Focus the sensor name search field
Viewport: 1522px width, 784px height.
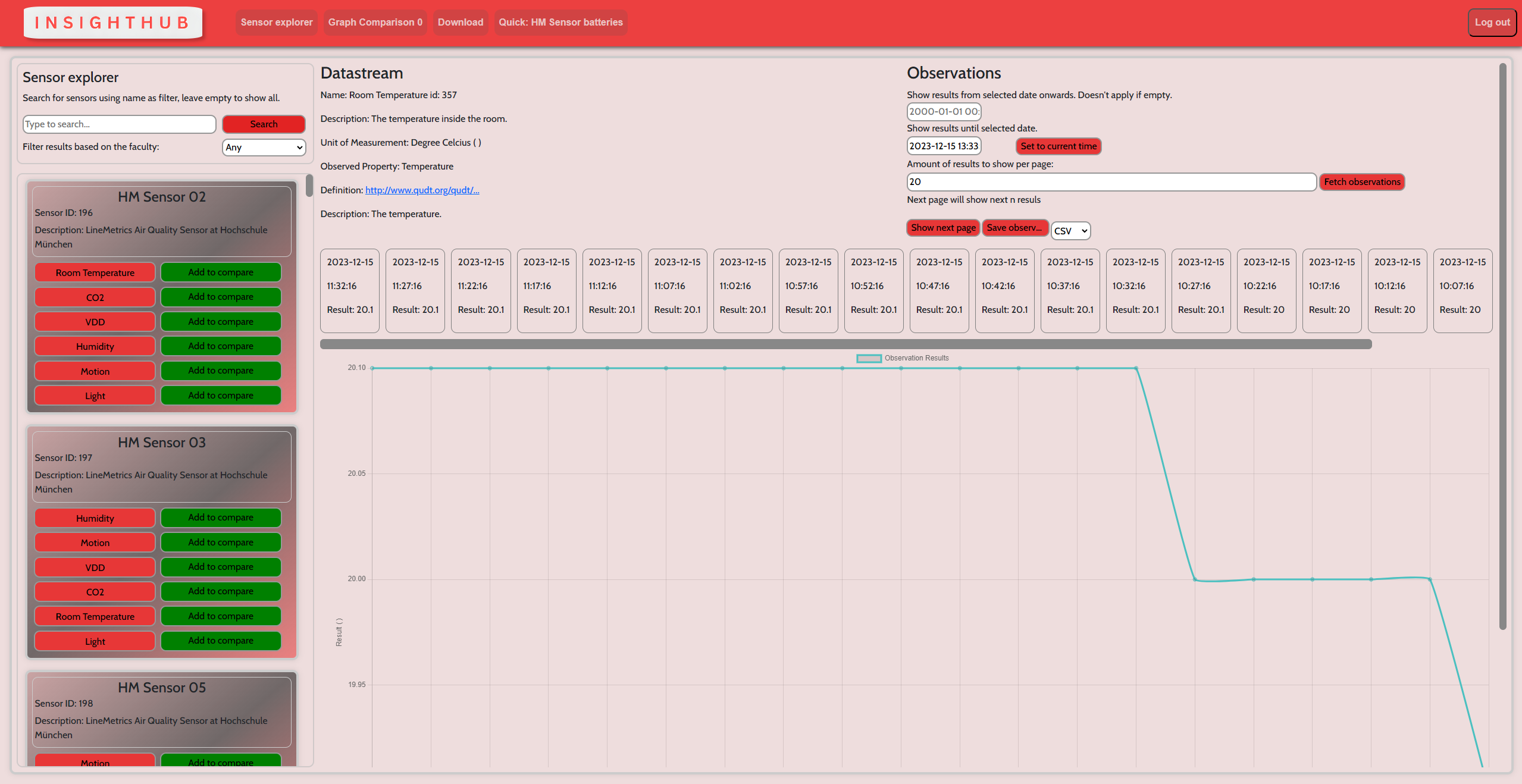coord(119,124)
